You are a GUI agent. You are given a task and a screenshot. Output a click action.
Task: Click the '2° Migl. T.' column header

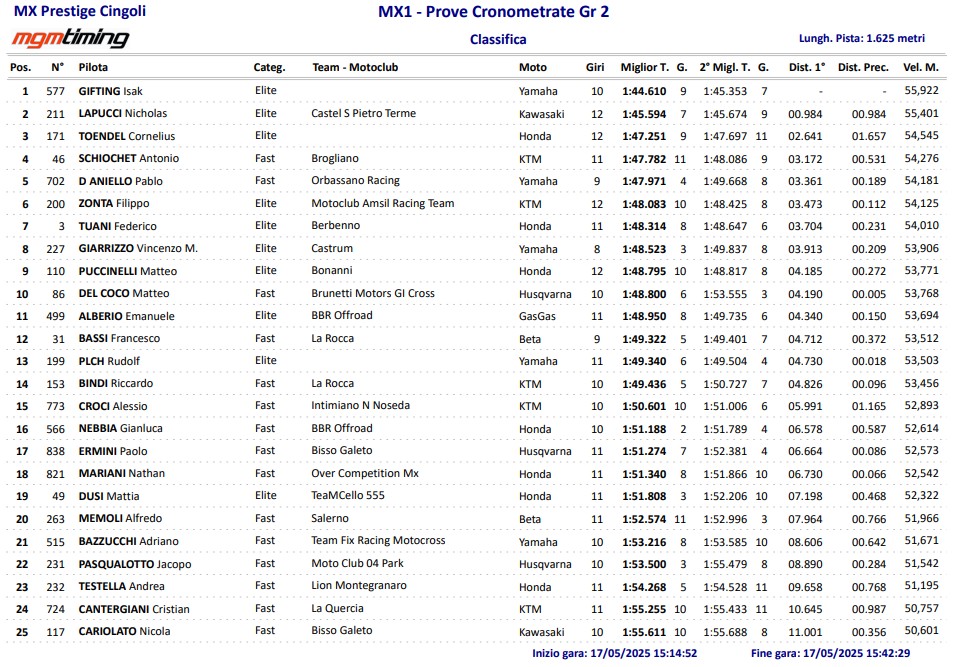point(725,67)
